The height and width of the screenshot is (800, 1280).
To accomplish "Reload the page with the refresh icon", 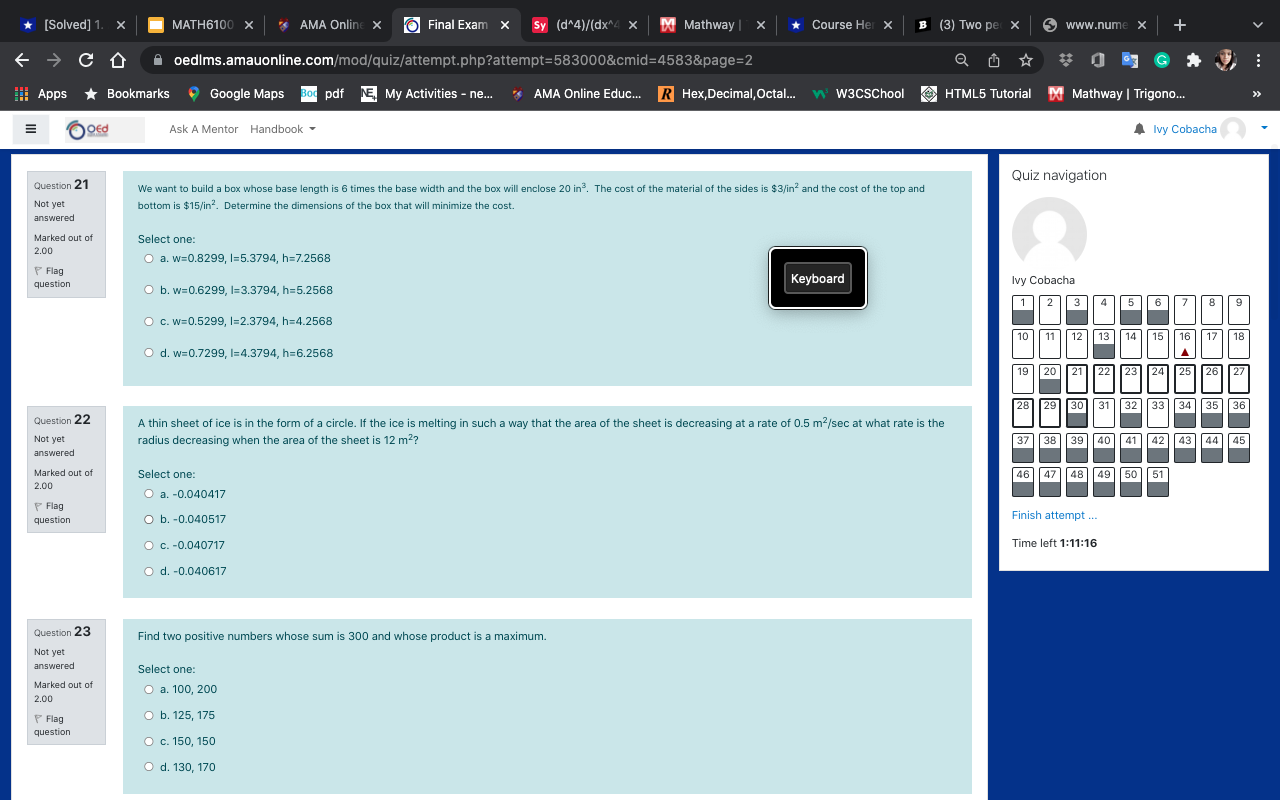I will [86, 60].
